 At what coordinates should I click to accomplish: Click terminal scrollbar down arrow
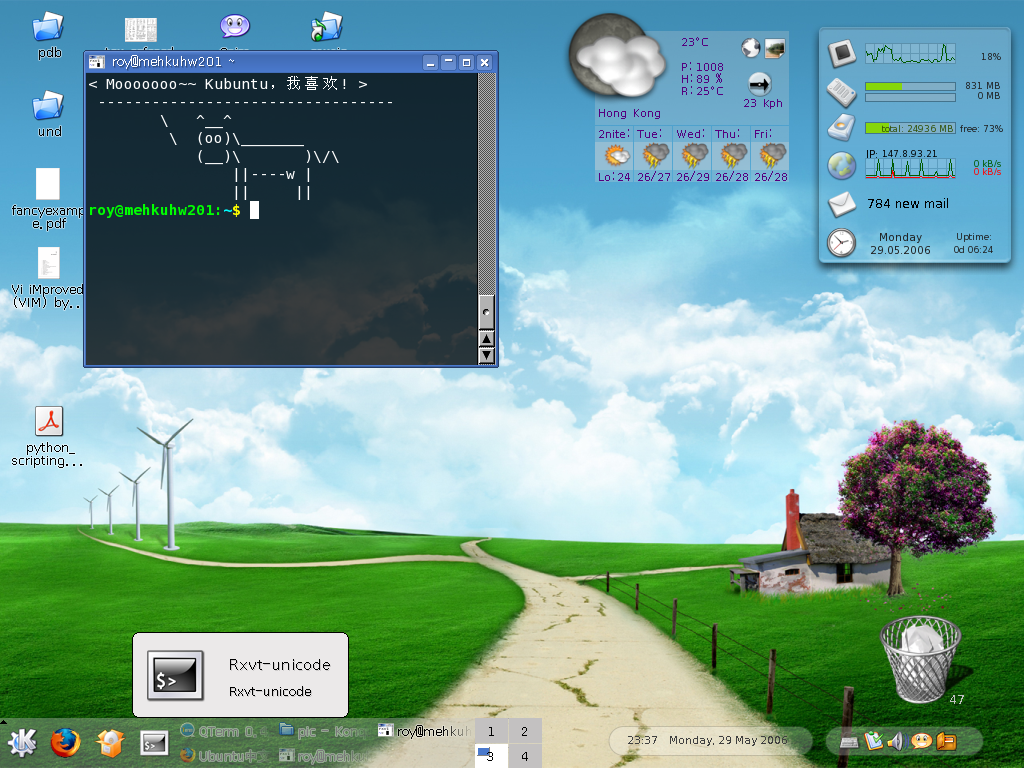coord(487,355)
